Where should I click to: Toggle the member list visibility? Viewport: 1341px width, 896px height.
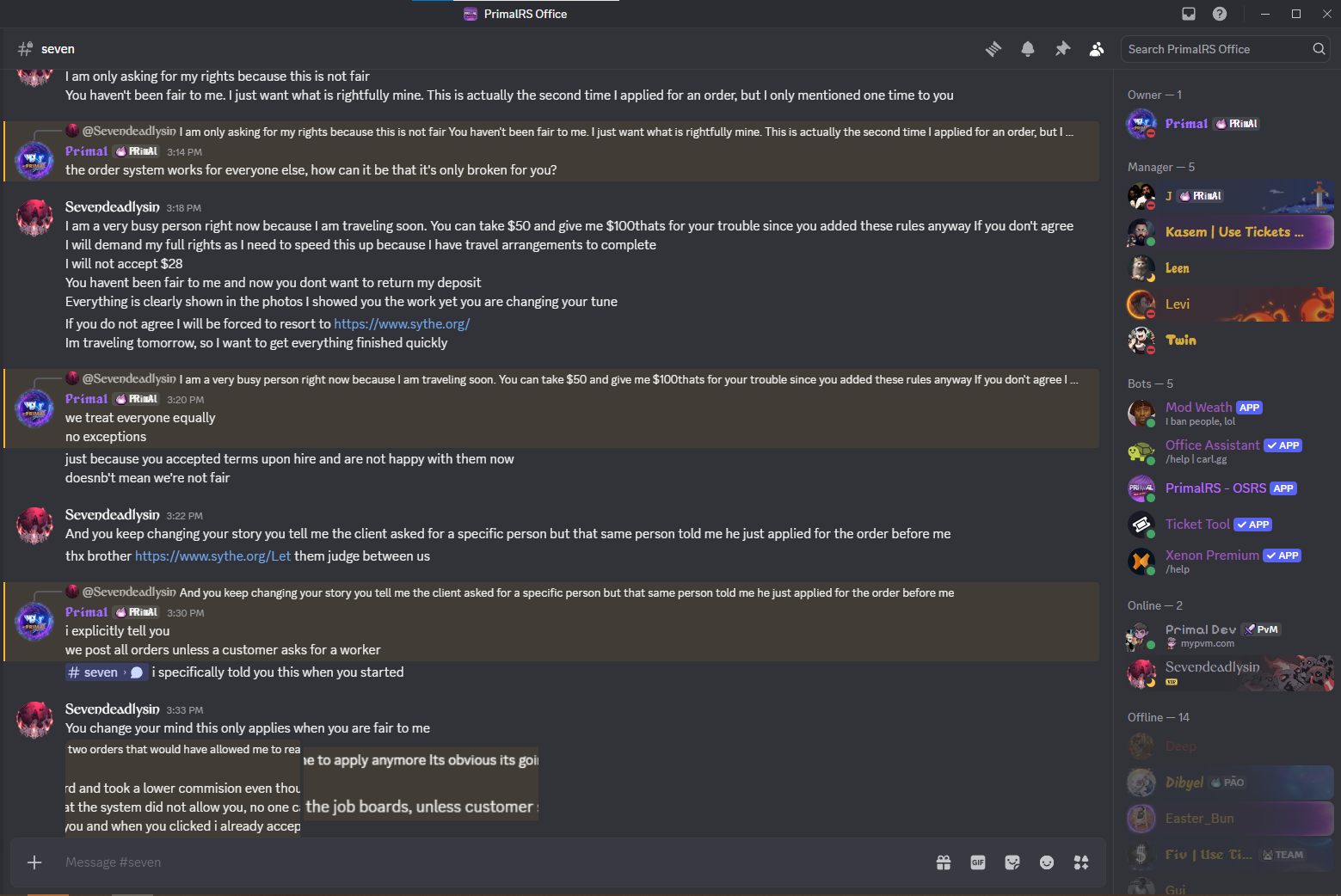[1097, 49]
